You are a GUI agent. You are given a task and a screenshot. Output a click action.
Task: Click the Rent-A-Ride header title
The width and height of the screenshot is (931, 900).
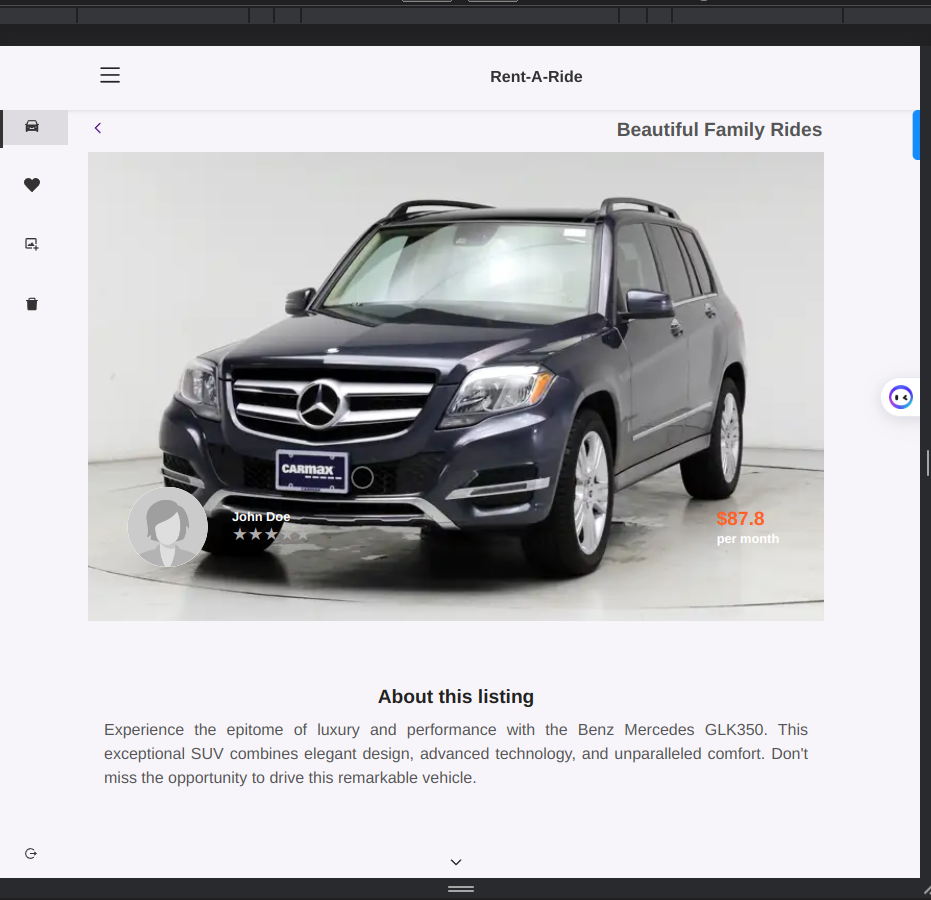pyautogui.click(x=536, y=77)
